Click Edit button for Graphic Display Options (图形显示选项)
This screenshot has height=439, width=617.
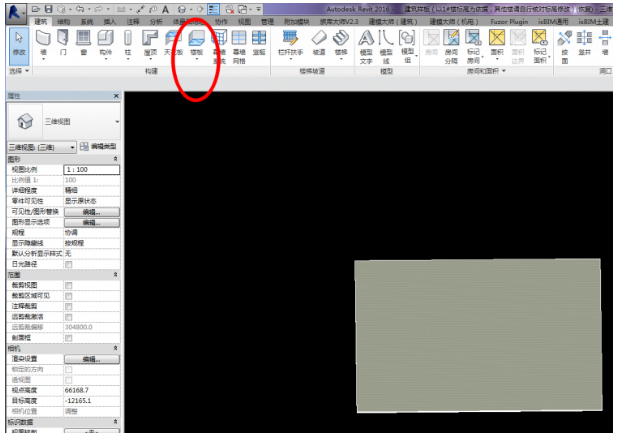[x=92, y=223]
